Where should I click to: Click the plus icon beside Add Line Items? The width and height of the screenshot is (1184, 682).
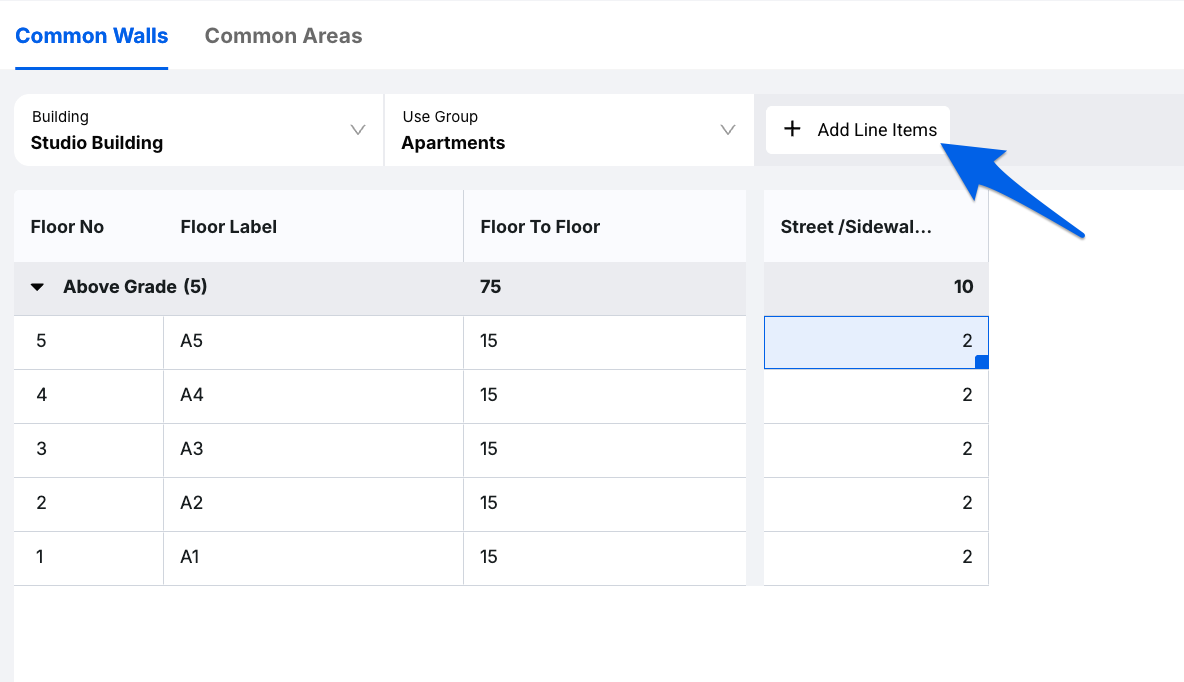coord(792,129)
